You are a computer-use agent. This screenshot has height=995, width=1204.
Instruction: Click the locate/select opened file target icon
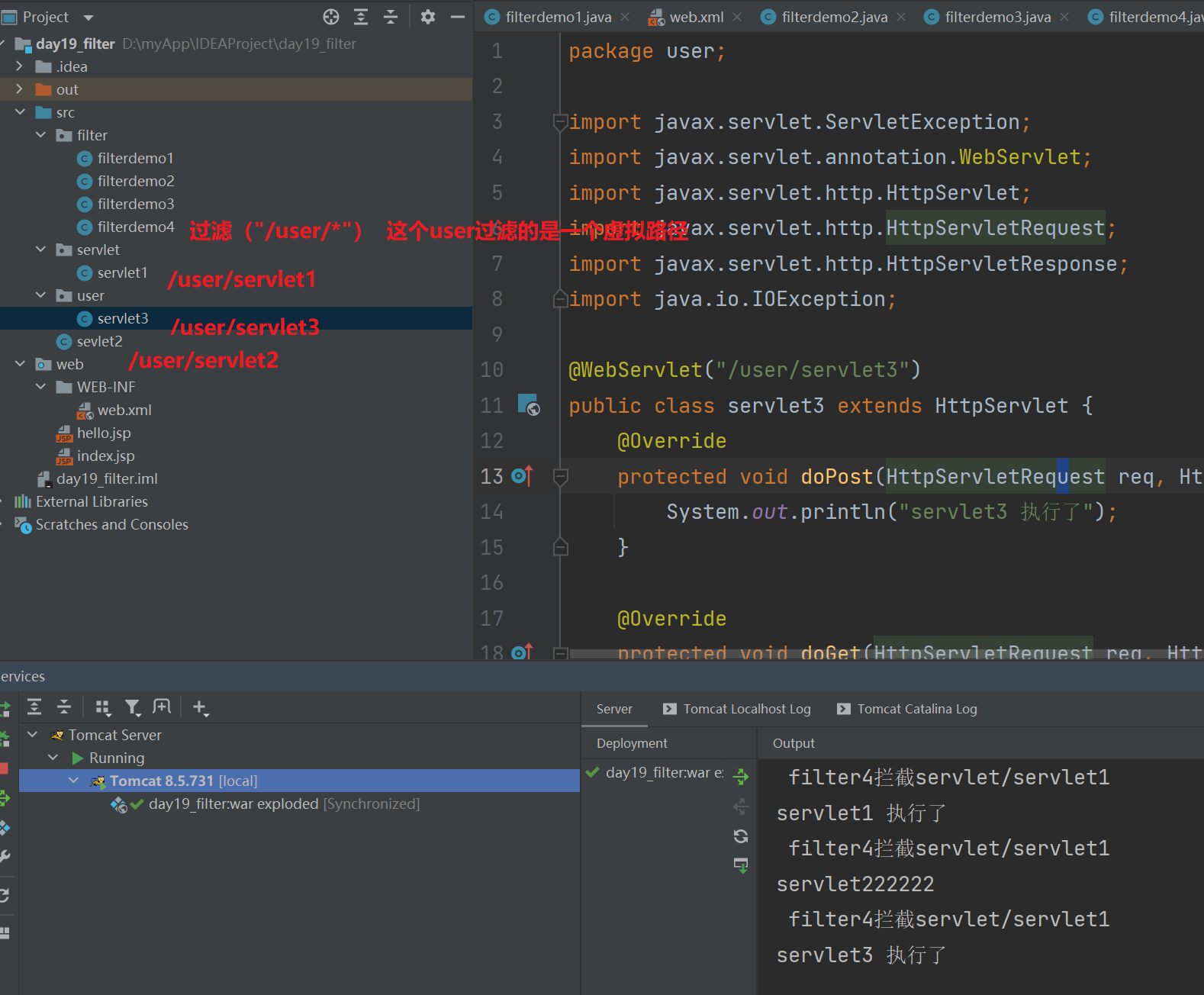pos(330,17)
